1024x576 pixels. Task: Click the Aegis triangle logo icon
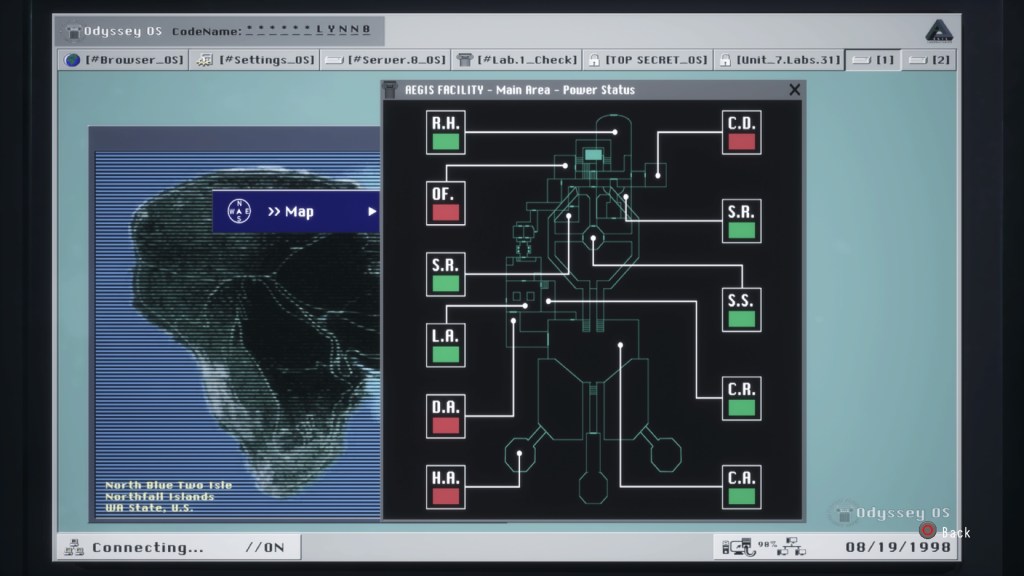pos(938,31)
